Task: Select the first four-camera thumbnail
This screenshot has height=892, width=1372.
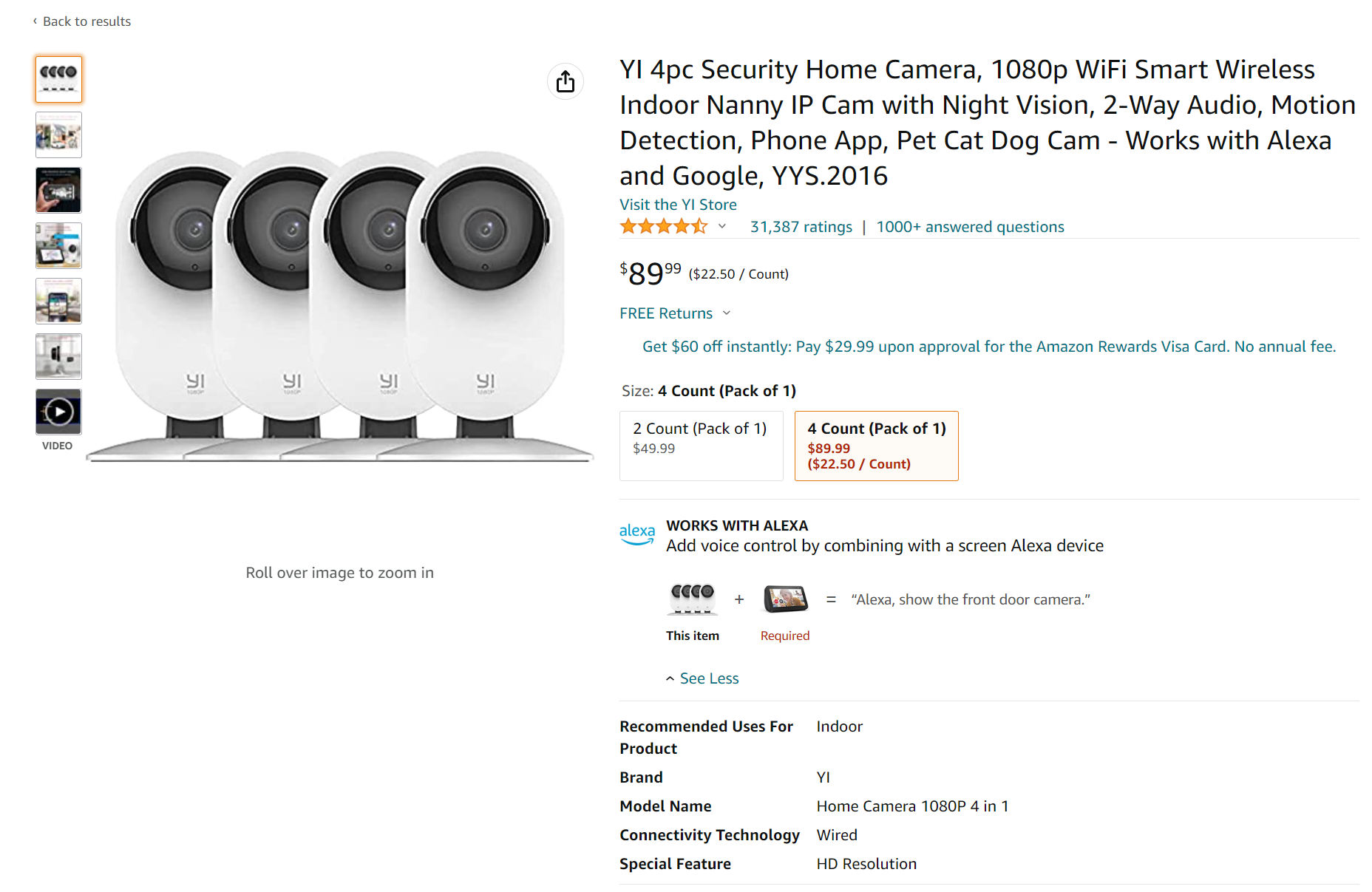Action: pyautogui.click(x=58, y=79)
